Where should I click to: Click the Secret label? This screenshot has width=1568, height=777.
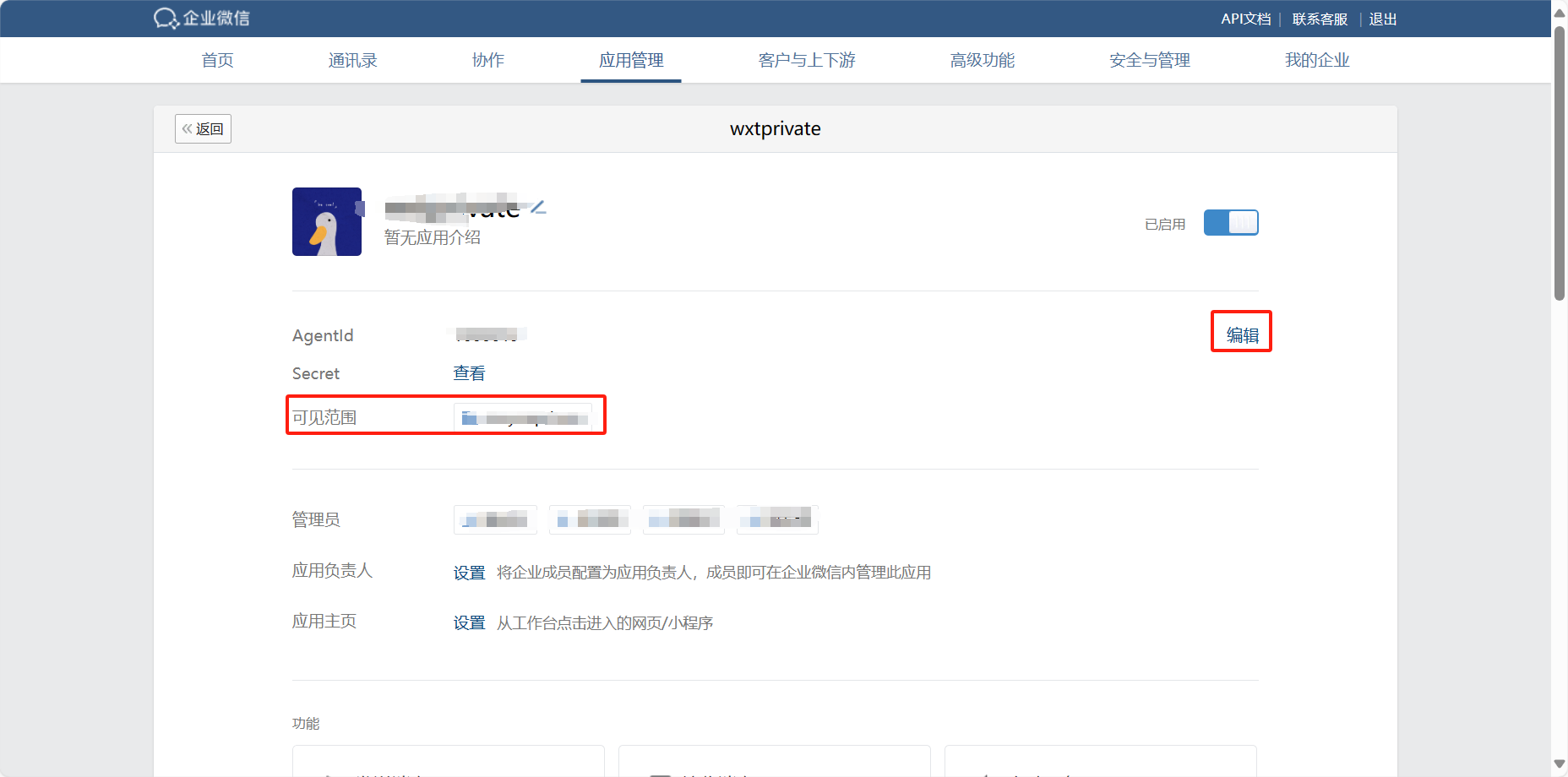click(x=316, y=373)
